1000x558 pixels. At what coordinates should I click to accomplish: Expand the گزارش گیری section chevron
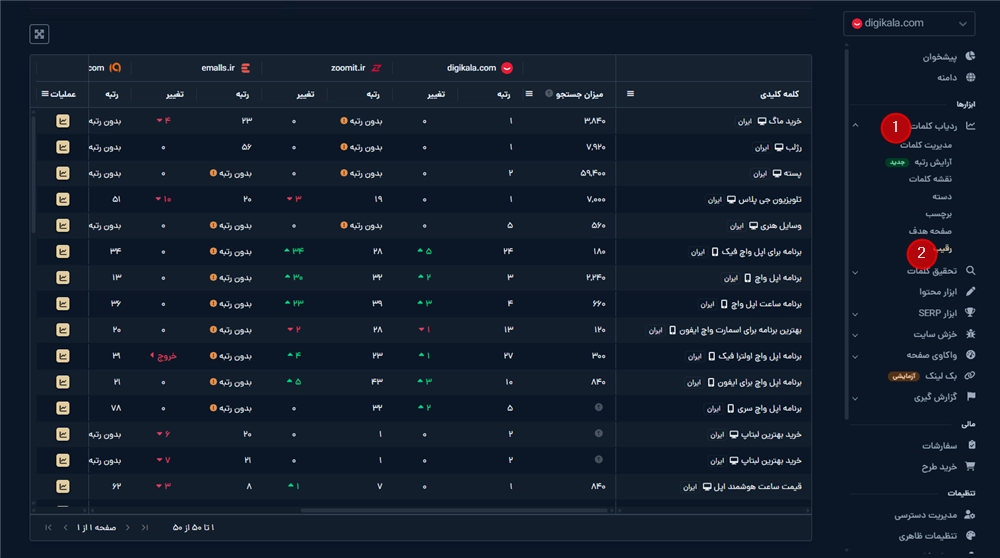[x=855, y=399]
